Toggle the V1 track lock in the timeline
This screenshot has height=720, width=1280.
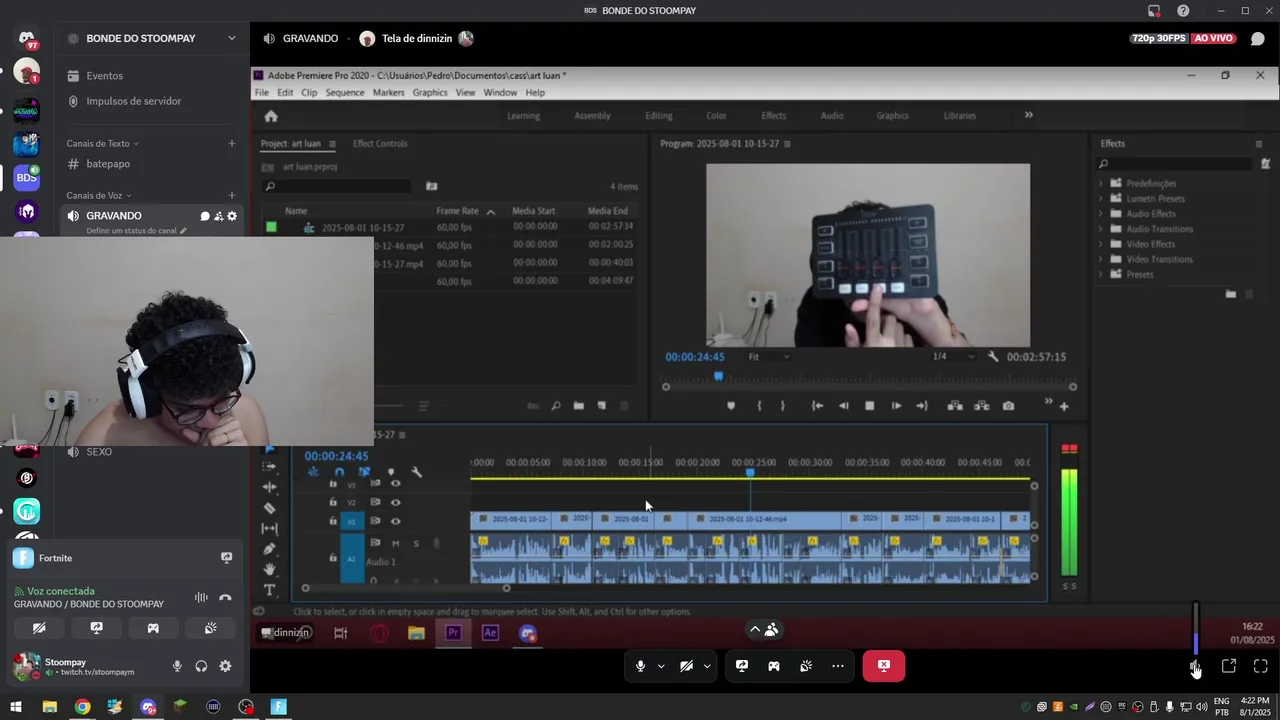(x=333, y=521)
